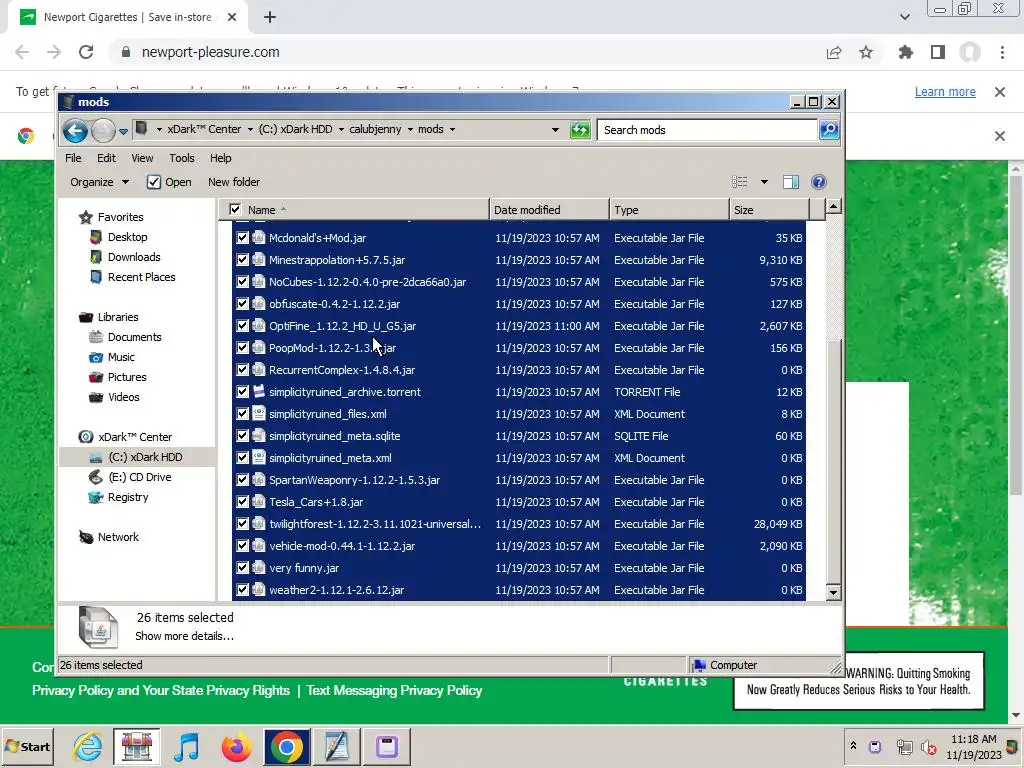Image resolution: width=1024 pixels, height=768 pixels.
Task: Uncheck Minestrappolation+5.7.5.jar checkbox
Action: click(242, 260)
